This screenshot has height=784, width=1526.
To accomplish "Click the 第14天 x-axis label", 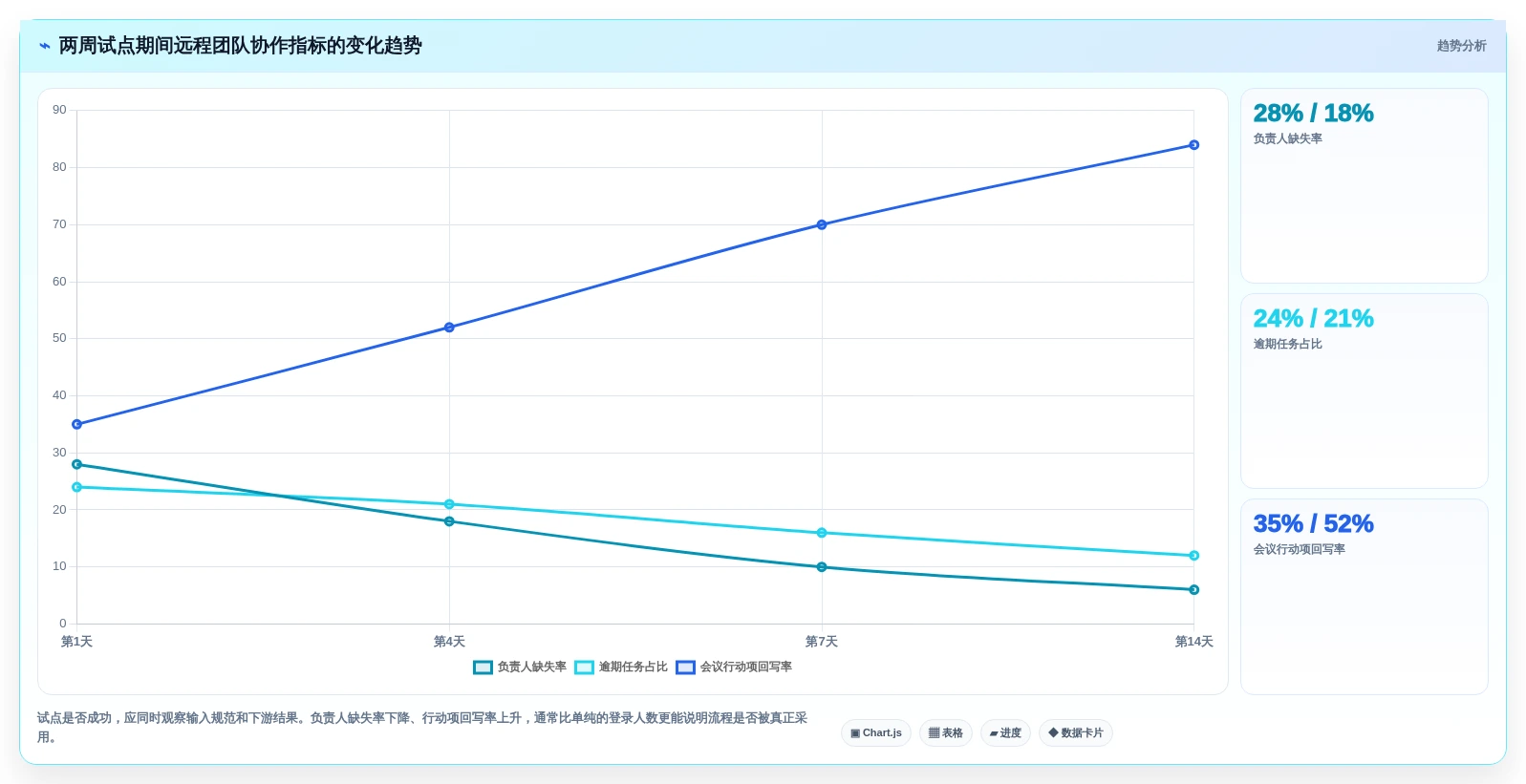I will pos(1193,642).
